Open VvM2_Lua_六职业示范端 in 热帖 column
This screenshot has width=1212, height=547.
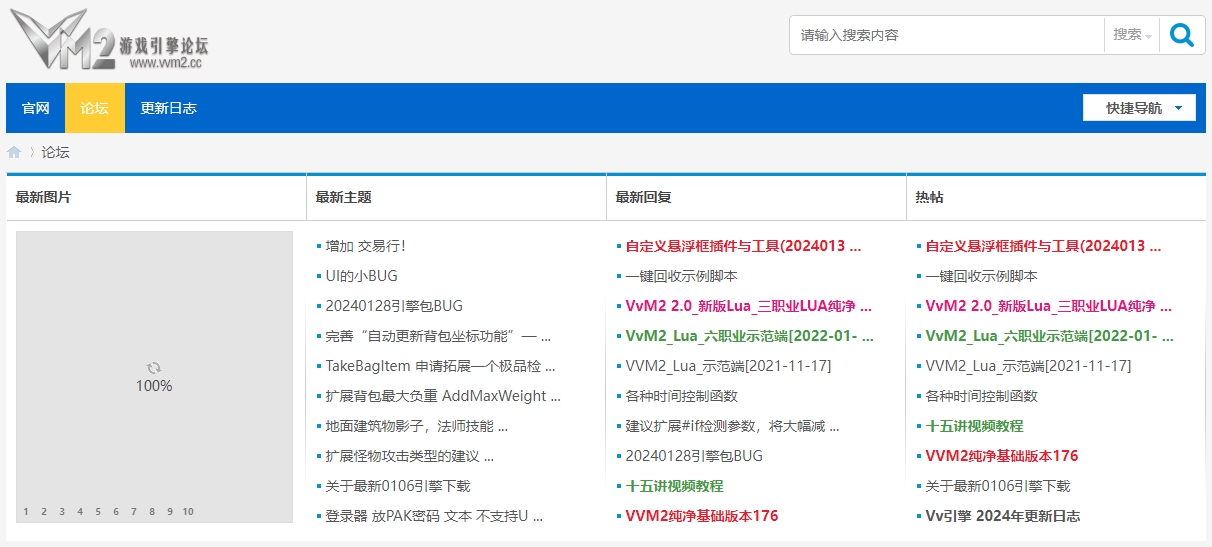point(1050,336)
